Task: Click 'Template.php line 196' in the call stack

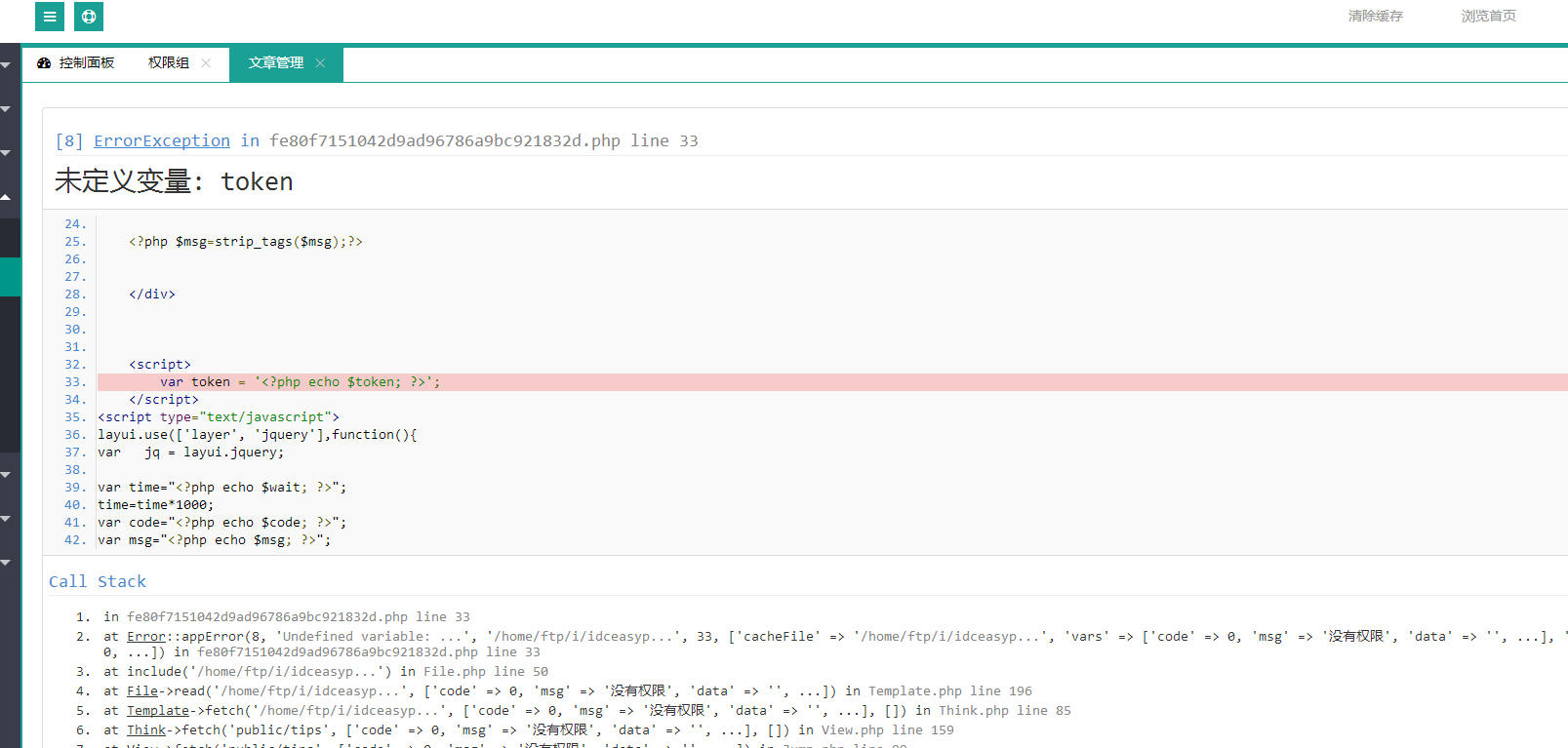Action: (950, 690)
